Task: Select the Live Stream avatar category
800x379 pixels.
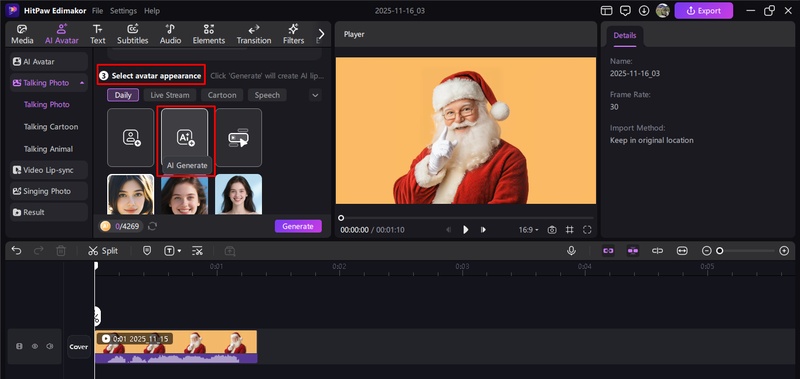Action: 170,95
